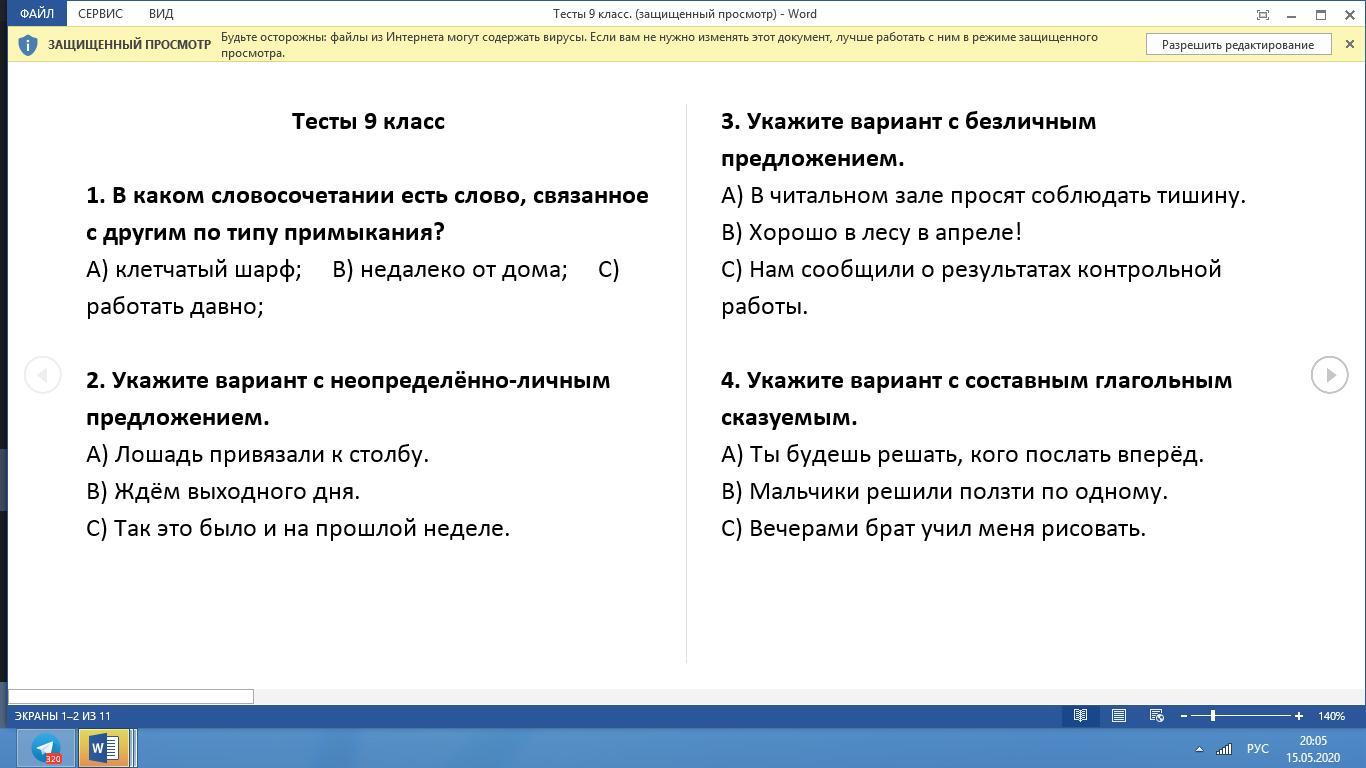The image size is (1366, 768).
Task: Click the network signal tray icon
Action: 1224,749
